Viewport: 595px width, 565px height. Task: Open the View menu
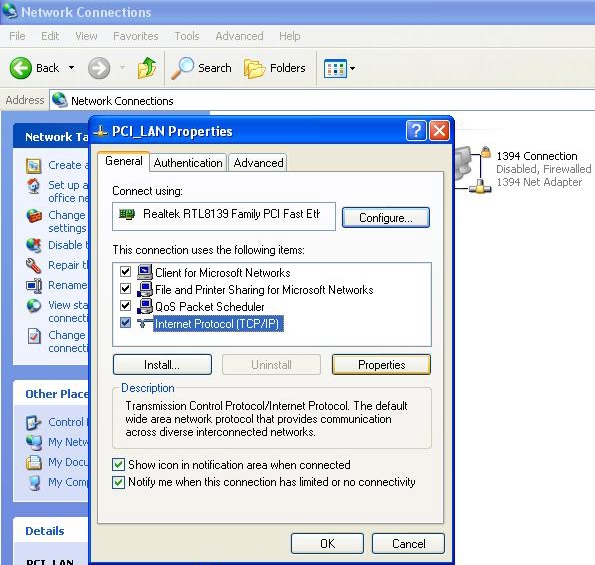86,36
